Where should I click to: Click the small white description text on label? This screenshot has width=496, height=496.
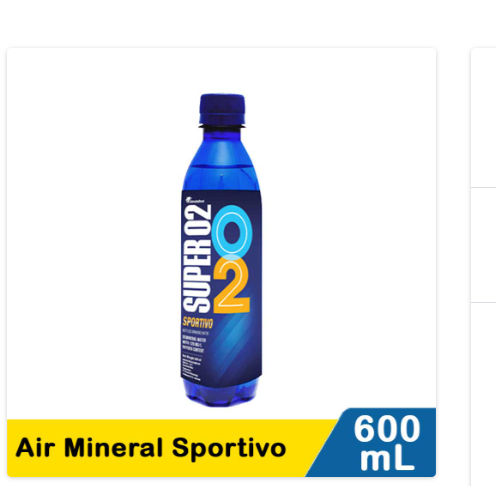point(194,344)
